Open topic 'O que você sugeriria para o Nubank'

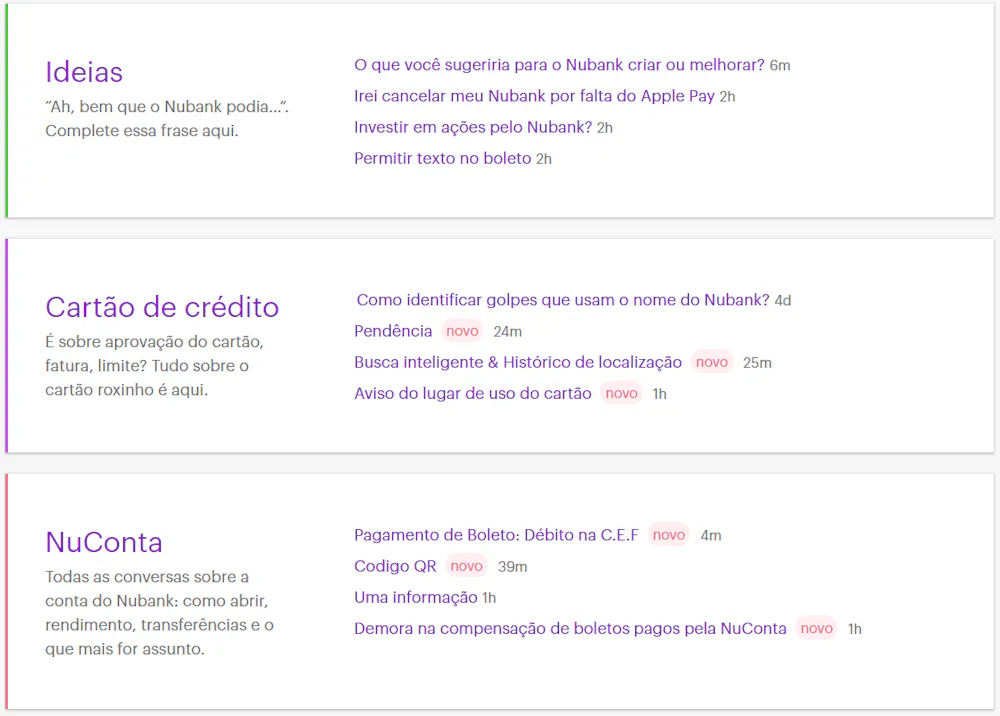point(559,65)
